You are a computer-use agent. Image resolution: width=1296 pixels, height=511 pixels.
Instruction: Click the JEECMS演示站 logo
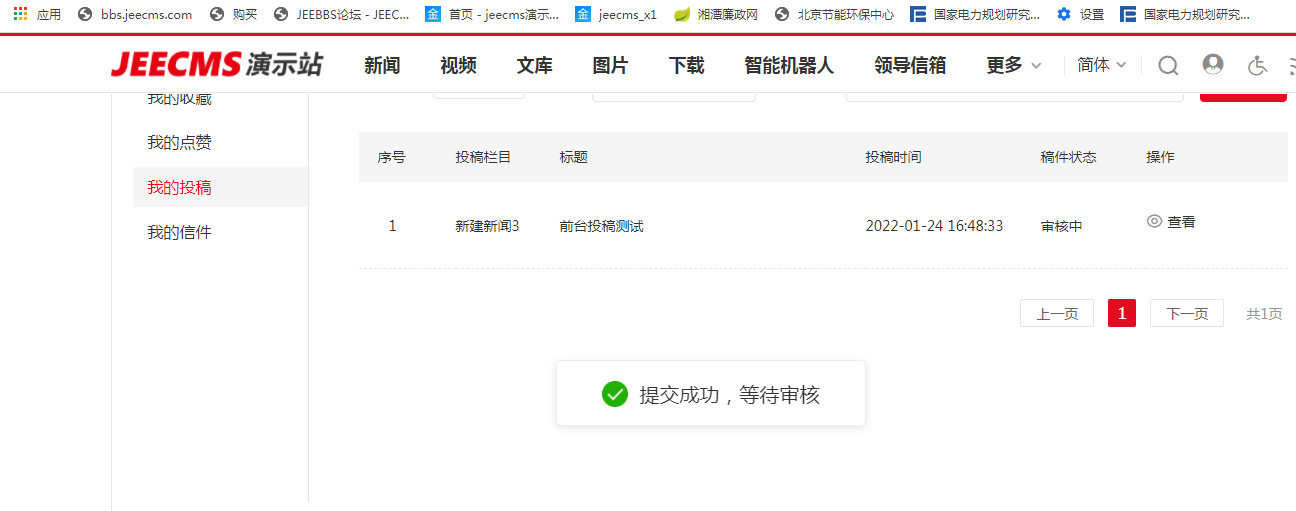click(217, 65)
